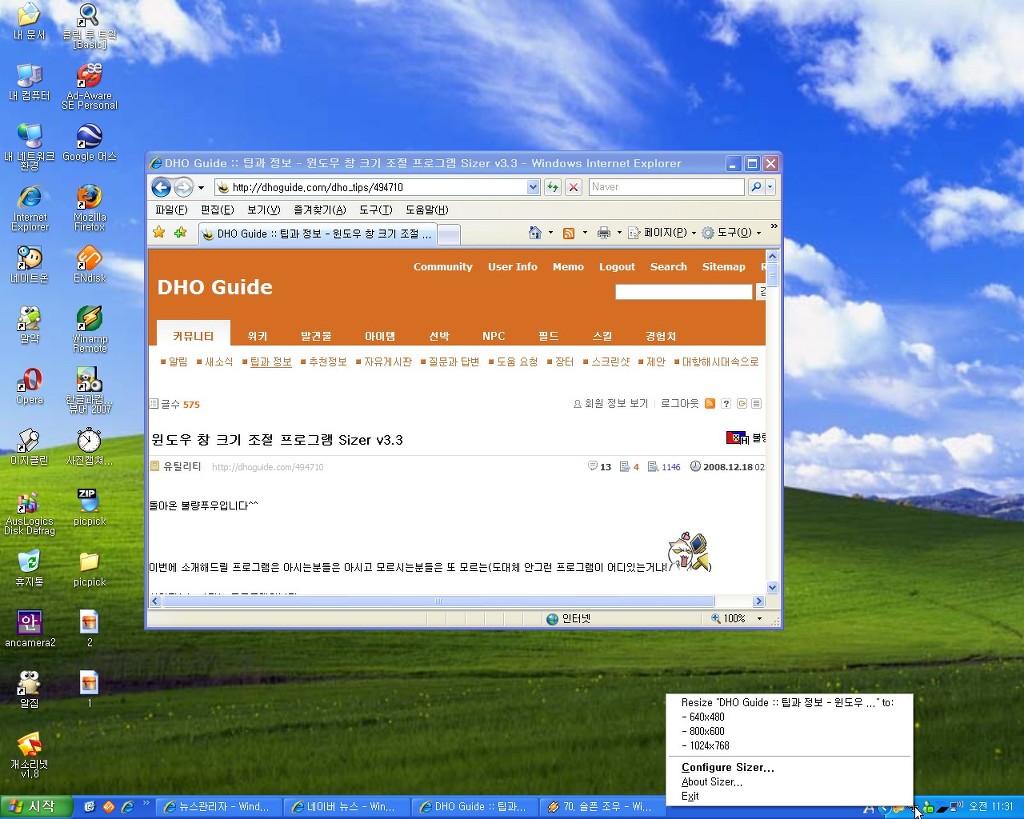
Task: Click the Naver search box
Action: 665,187
